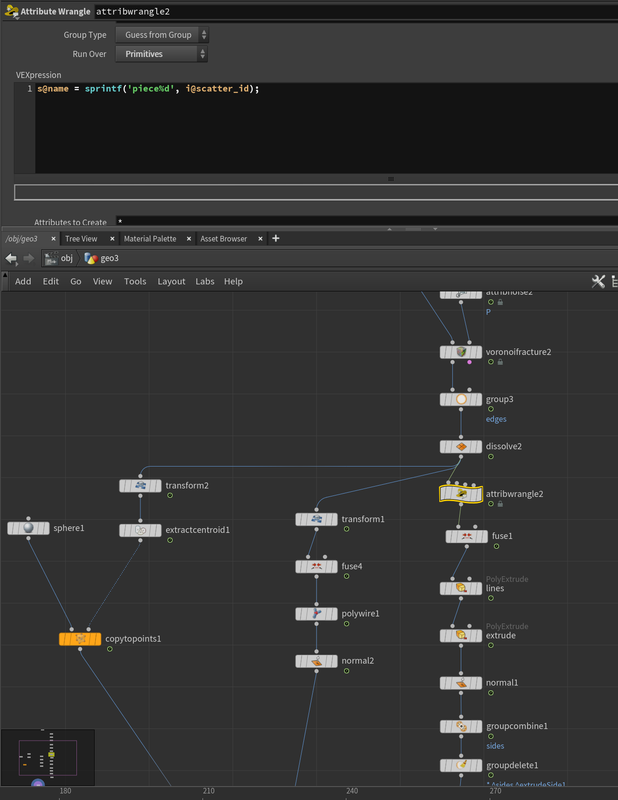Viewport: 618px width, 800px height.
Task: Select the transform2 node icon
Action: point(140,486)
